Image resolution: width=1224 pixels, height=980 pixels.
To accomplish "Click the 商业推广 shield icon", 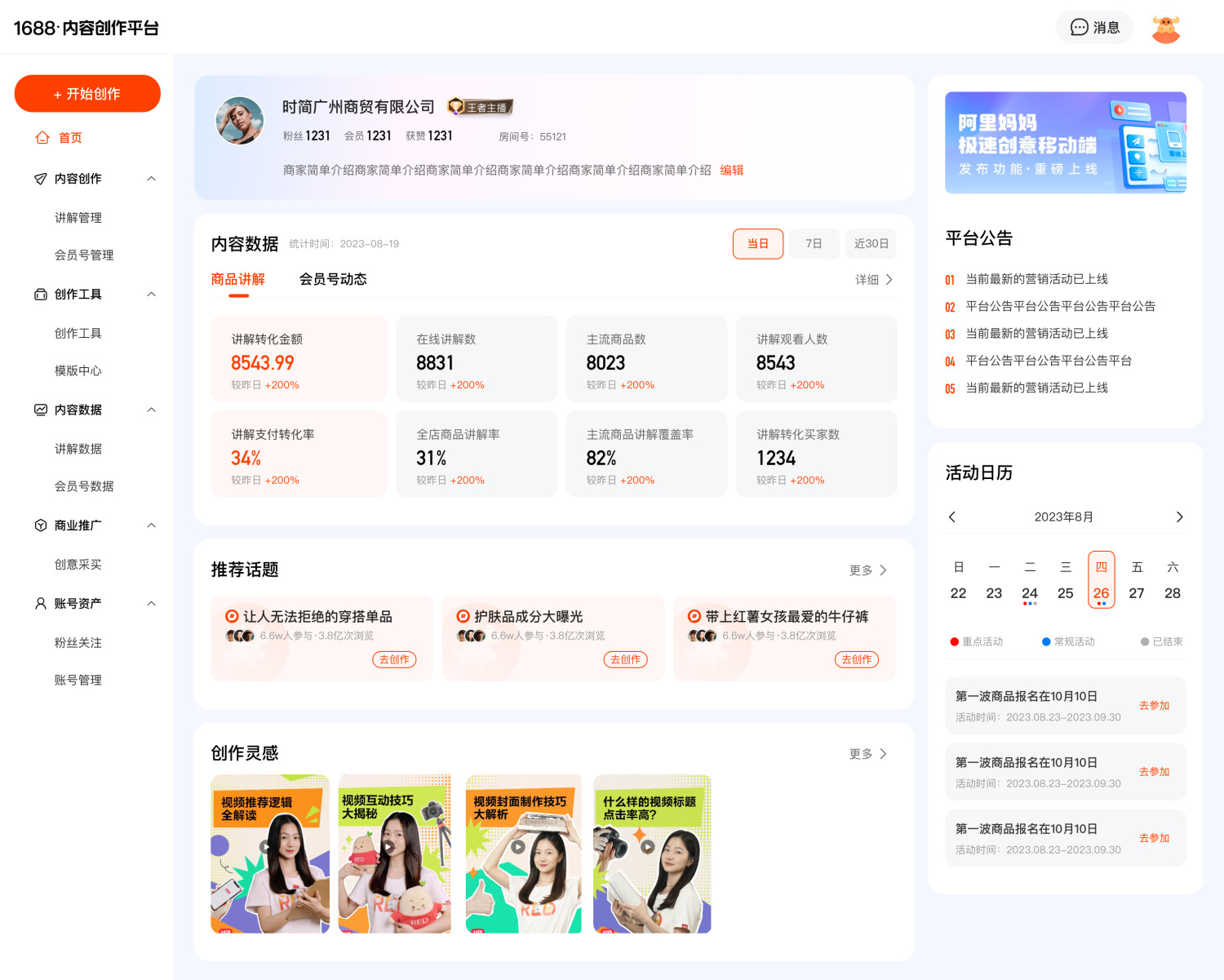I will tap(40, 525).
